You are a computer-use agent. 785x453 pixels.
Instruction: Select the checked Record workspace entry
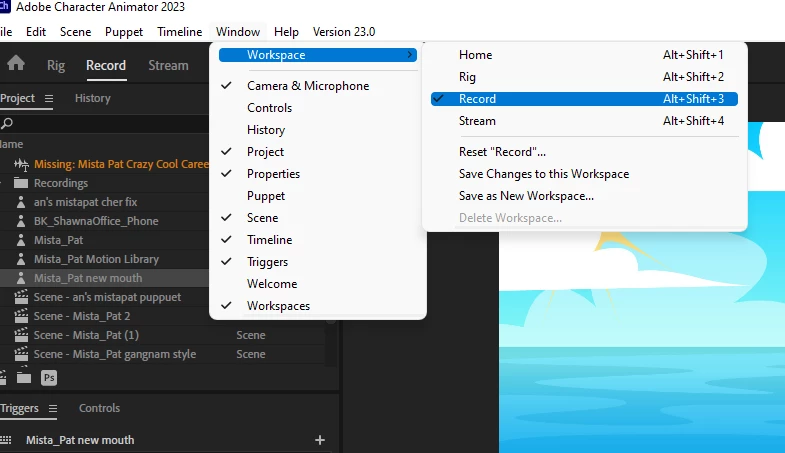coord(584,99)
